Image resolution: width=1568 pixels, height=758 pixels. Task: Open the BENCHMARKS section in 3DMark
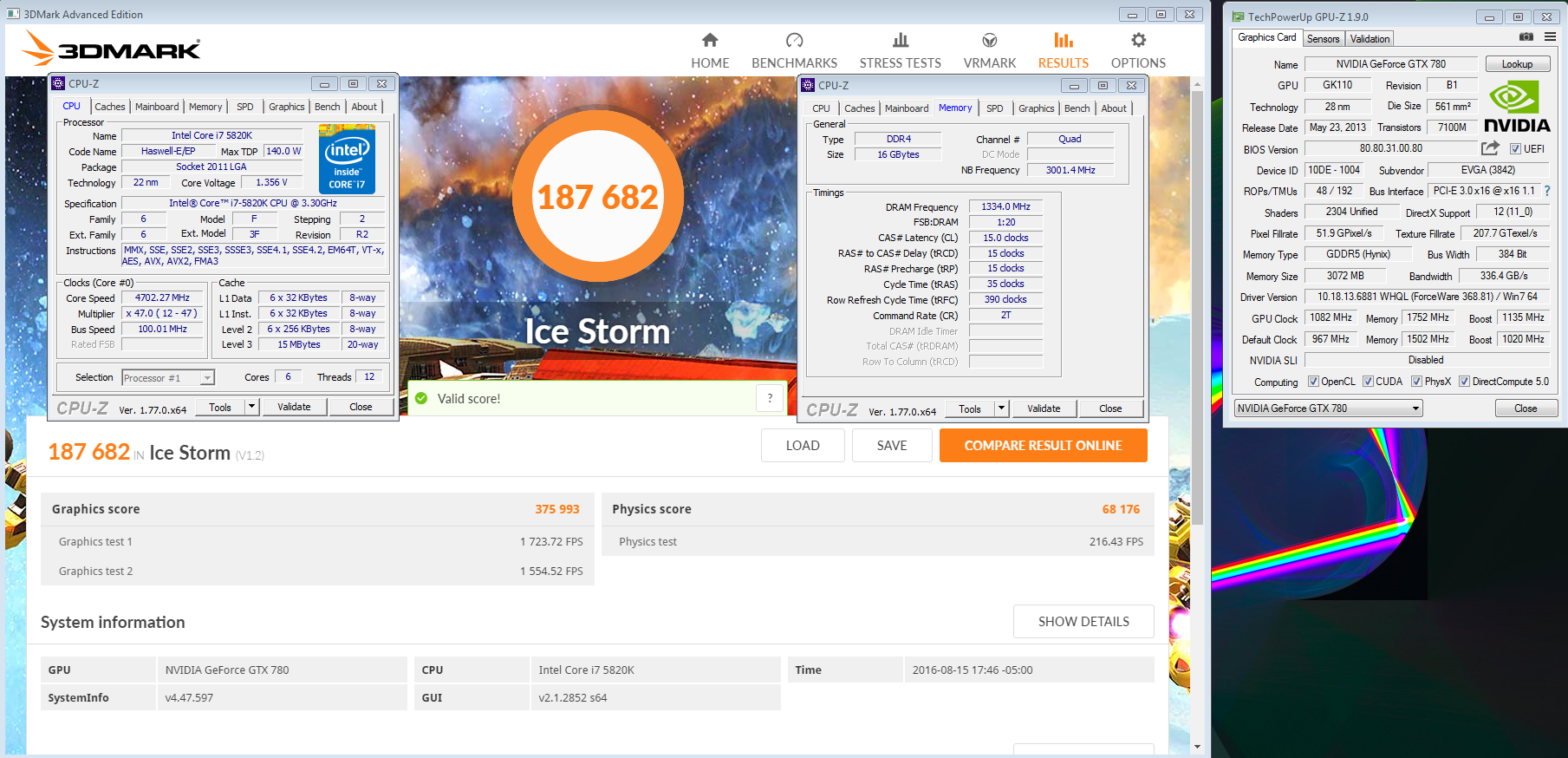[x=794, y=50]
